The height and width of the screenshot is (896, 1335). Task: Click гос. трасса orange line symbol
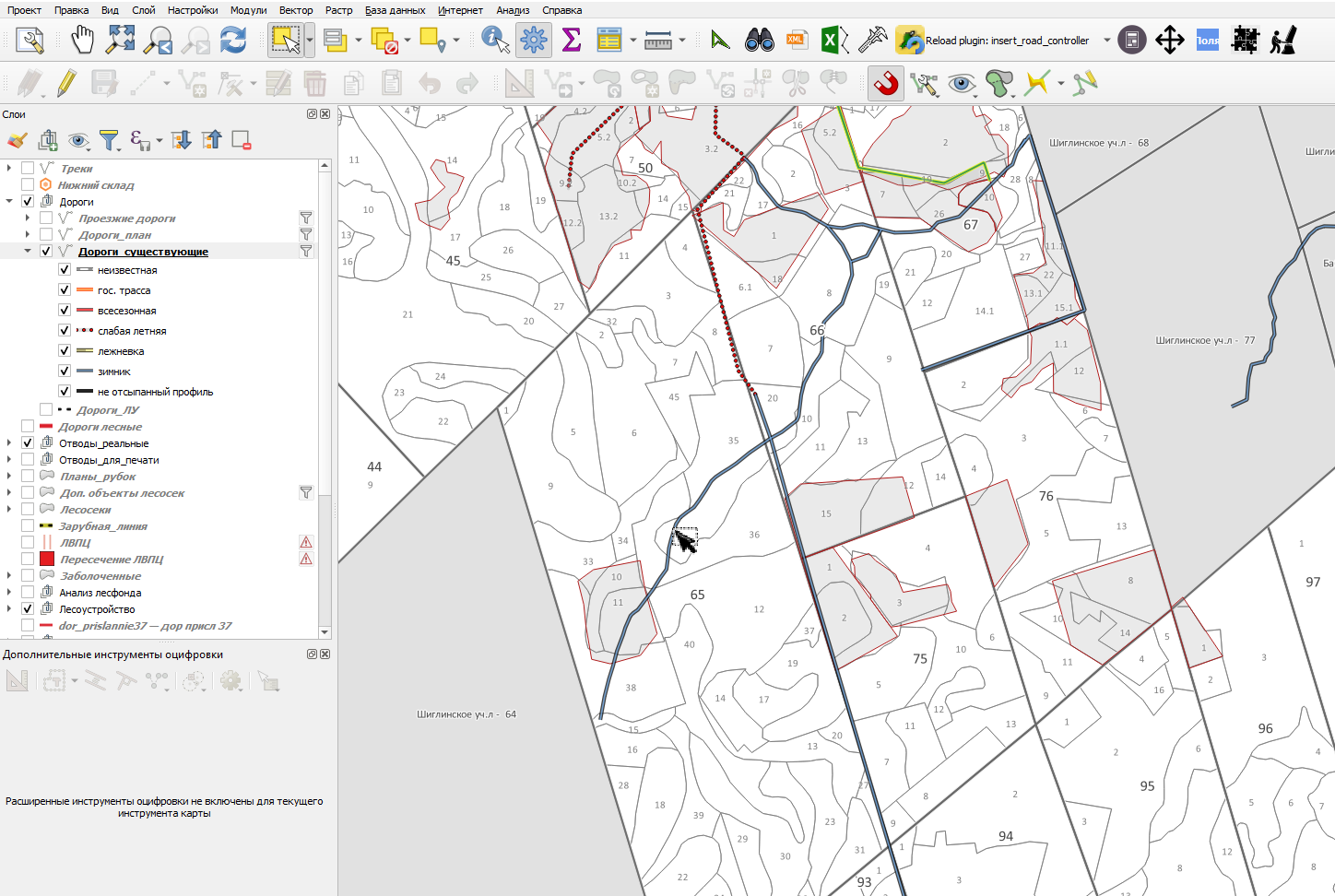[85, 290]
